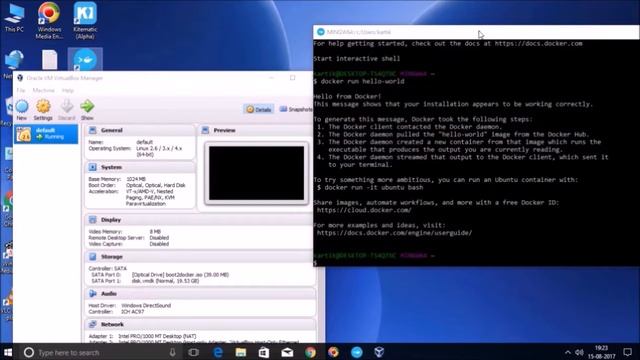The height and width of the screenshot is (360, 640).
Task: Click the taskbar clock and date
Action: point(602,352)
